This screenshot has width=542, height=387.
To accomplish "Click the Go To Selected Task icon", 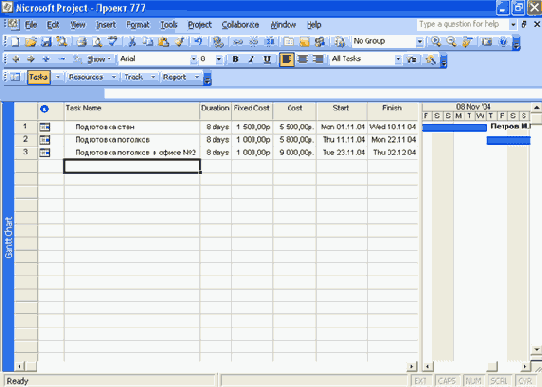I will (467, 42).
